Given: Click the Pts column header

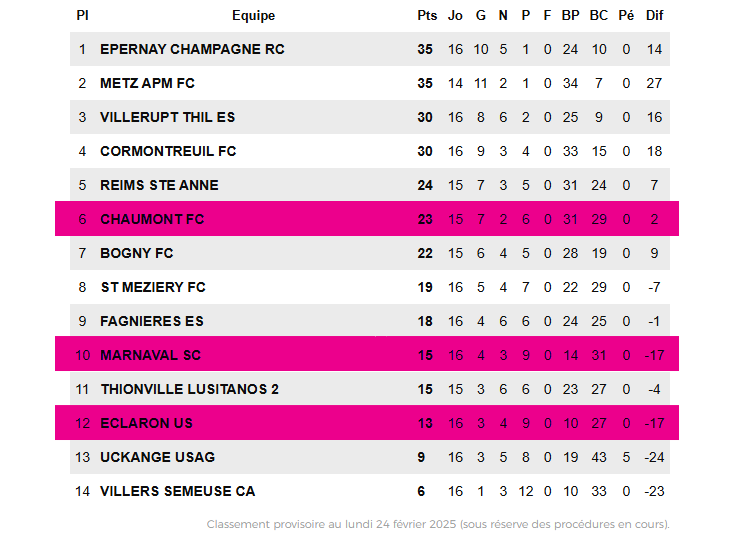Looking at the screenshot, I should pyautogui.click(x=426, y=15).
